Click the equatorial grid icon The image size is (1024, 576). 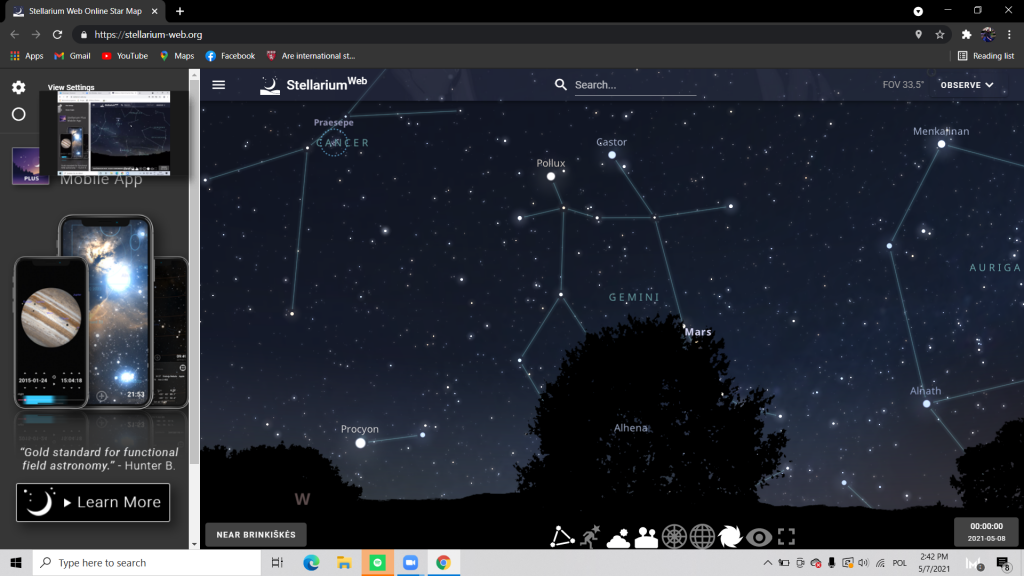tap(703, 537)
